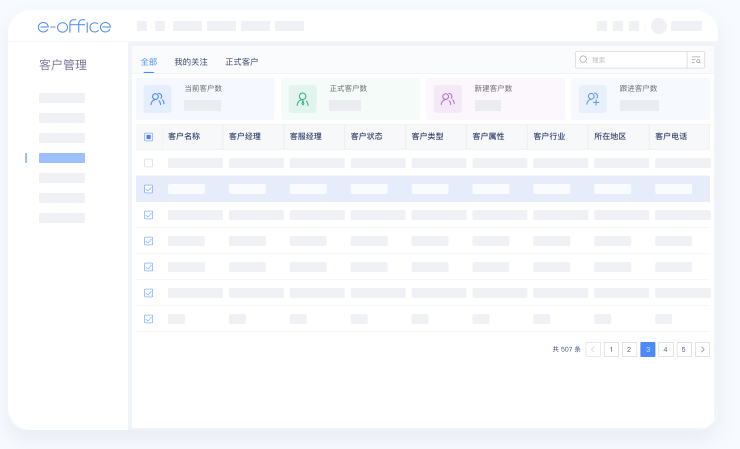Uncheck the highlighted row's checkbox
This screenshot has height=449, width=740.
click(x=149, y=189)
